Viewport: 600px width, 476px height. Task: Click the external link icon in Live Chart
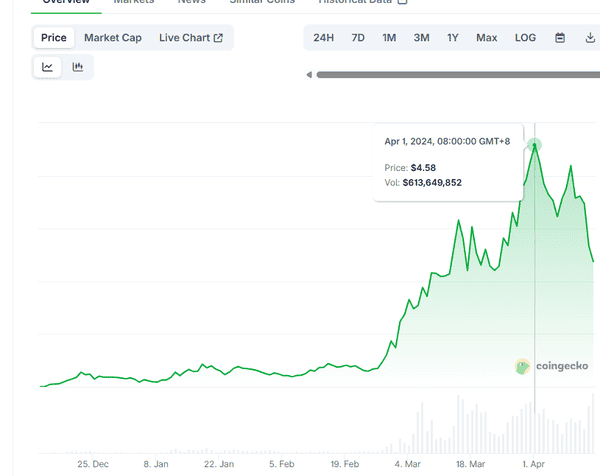tap(218, 38)
